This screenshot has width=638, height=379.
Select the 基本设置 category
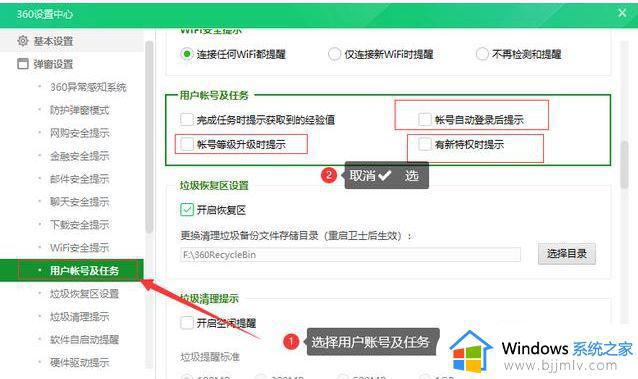click(53, 41)
